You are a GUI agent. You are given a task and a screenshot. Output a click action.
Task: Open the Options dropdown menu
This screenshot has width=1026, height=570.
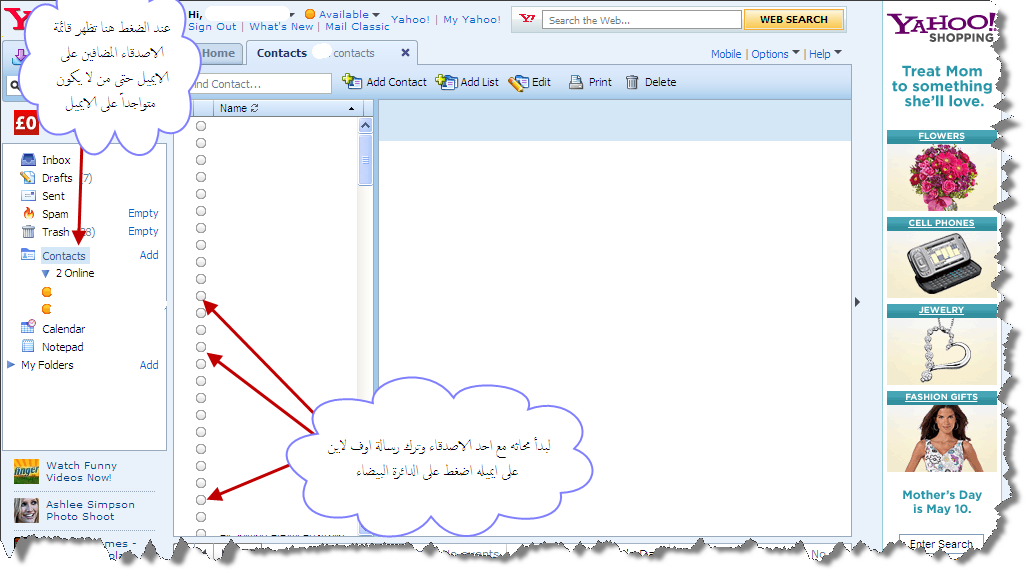(796, 52)
